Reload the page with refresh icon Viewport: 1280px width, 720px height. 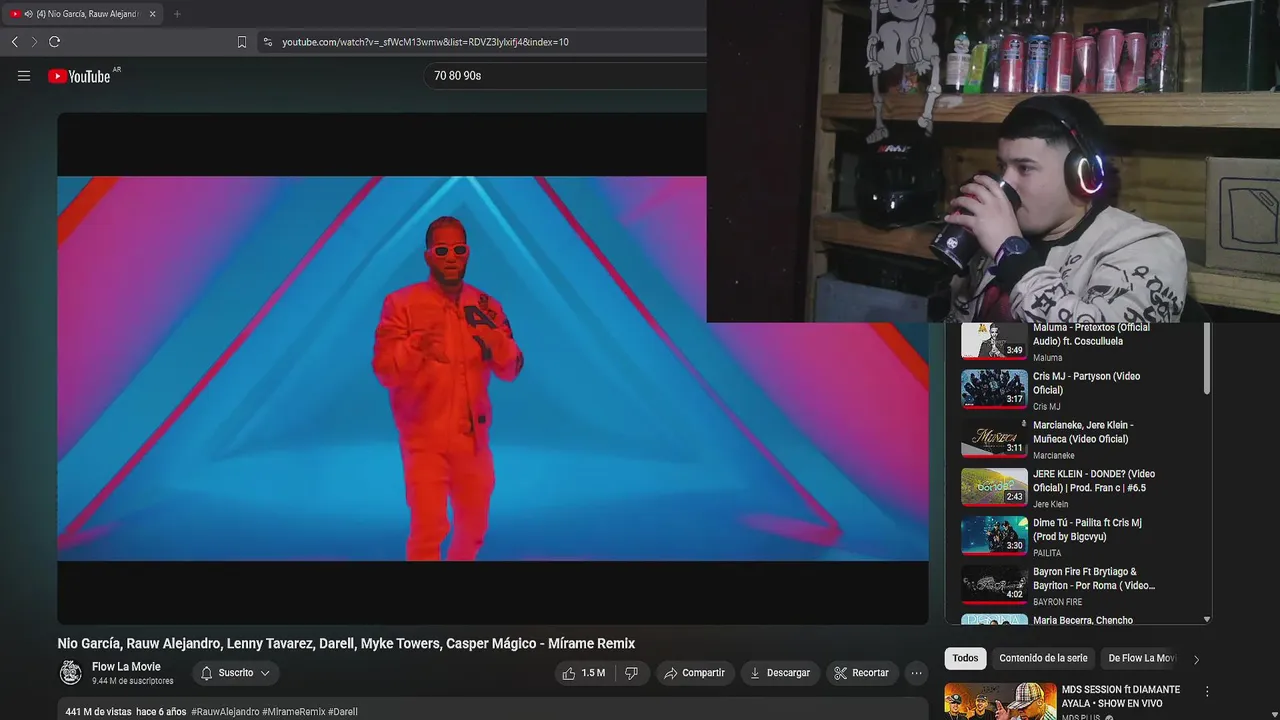coord(55,42)
